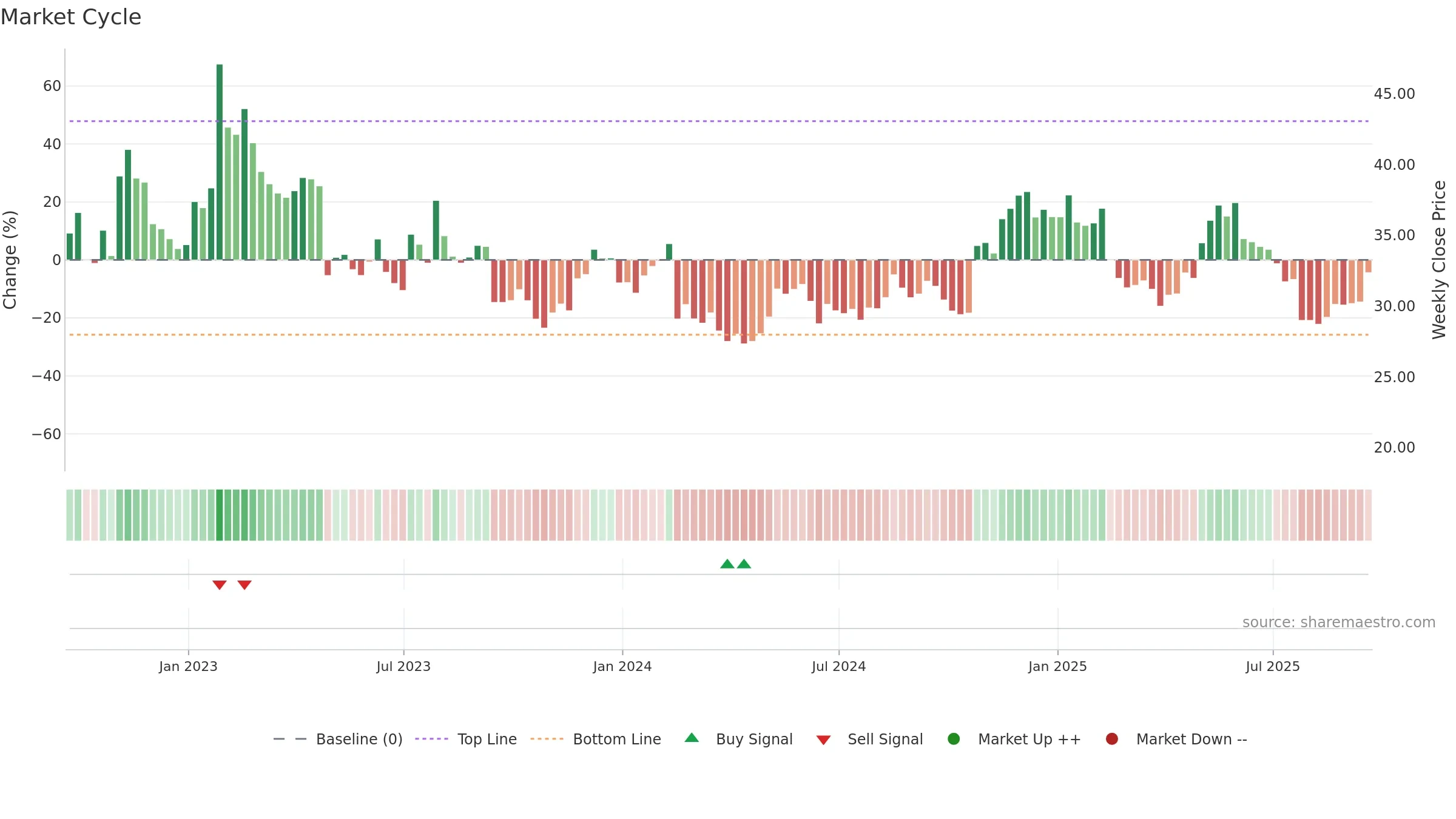The width and height of the screenshot is (1456, 819).
Task: Click the 20.00 price tick label
Action: (1394, 448)
